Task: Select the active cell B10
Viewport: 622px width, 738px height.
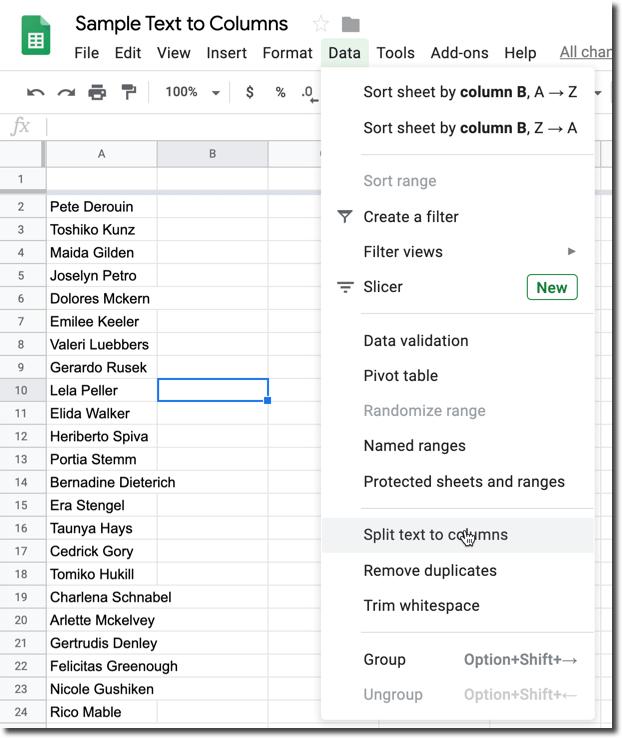Action: coord(213,390)
